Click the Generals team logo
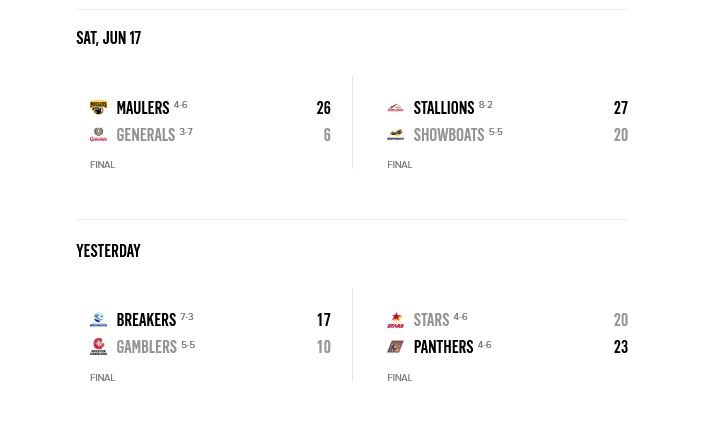Image resolution: width=725 pixels, height=428 pixels. [x=98, y=135]
